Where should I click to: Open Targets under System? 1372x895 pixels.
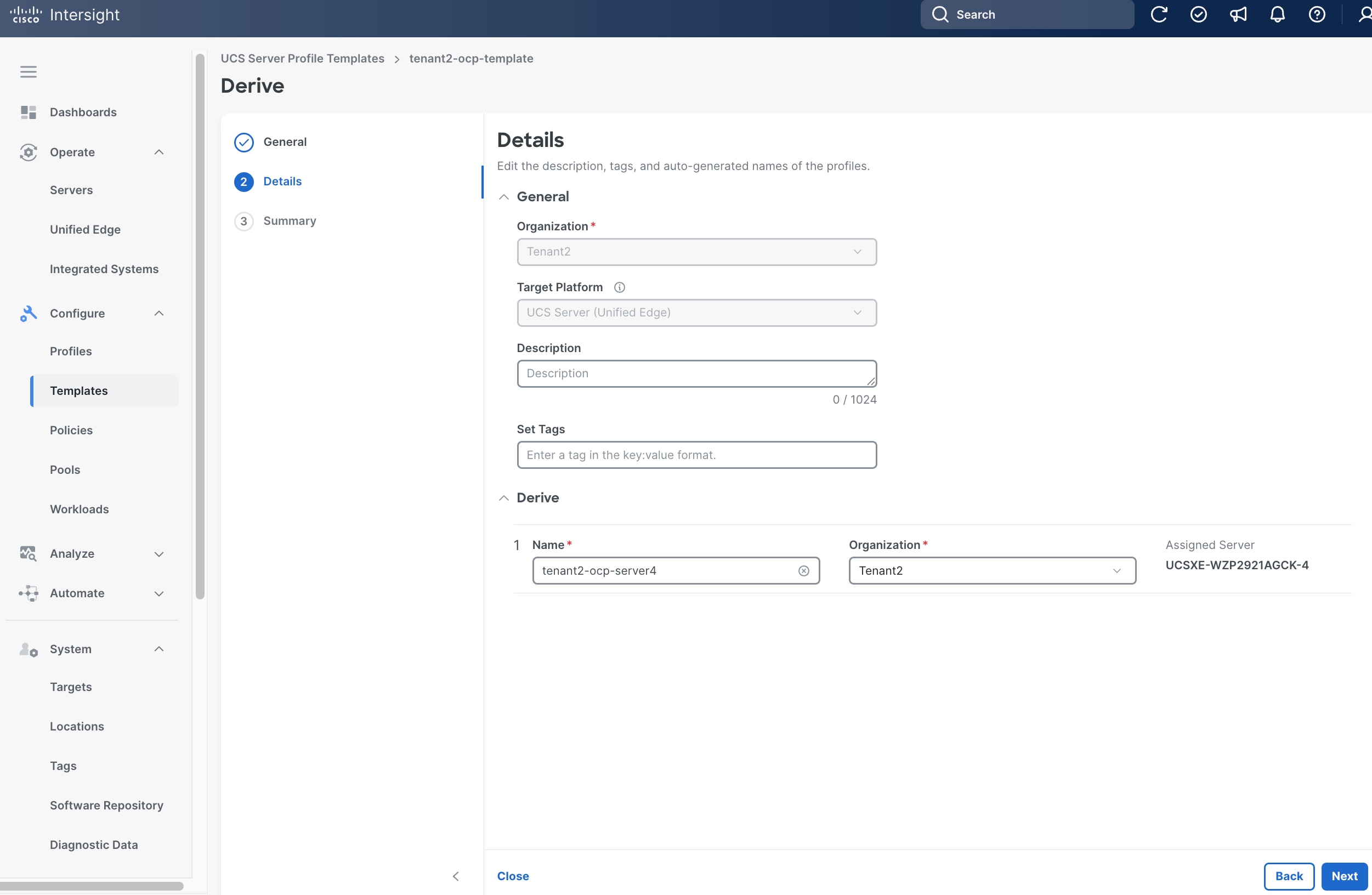pyautogui.click(x=71, y=687)
